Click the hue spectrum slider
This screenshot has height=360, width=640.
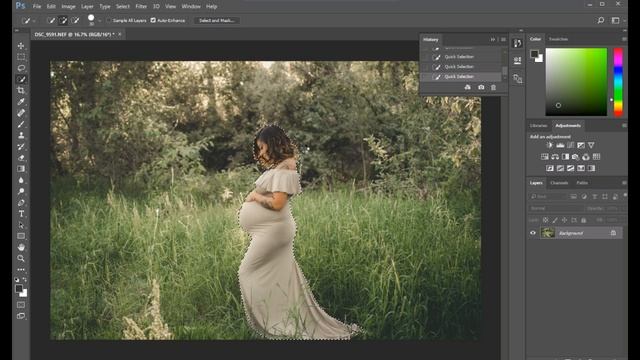[618, 82]
